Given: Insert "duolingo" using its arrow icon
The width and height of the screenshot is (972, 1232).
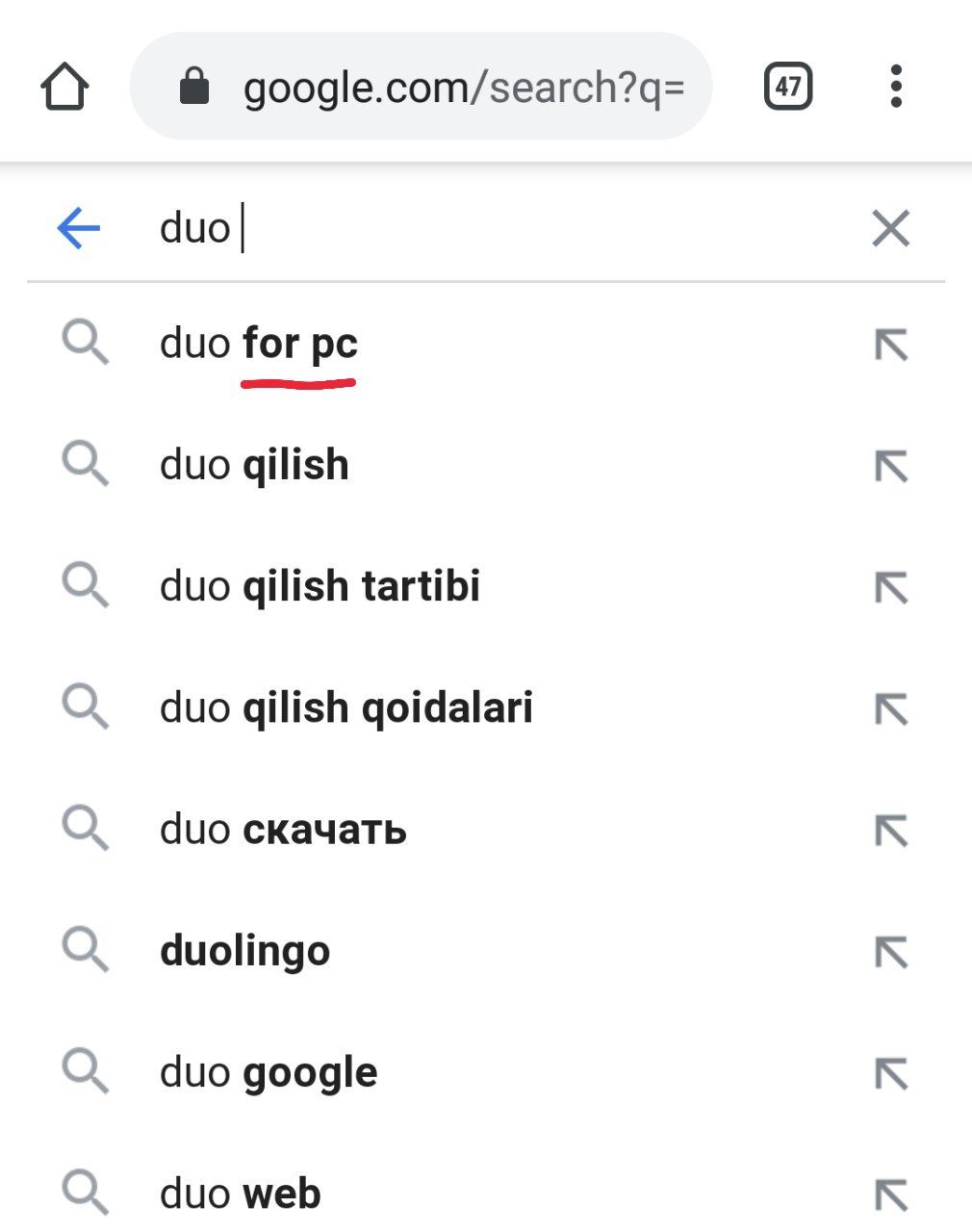Looking at the screenshot, I should pos(891,952).
